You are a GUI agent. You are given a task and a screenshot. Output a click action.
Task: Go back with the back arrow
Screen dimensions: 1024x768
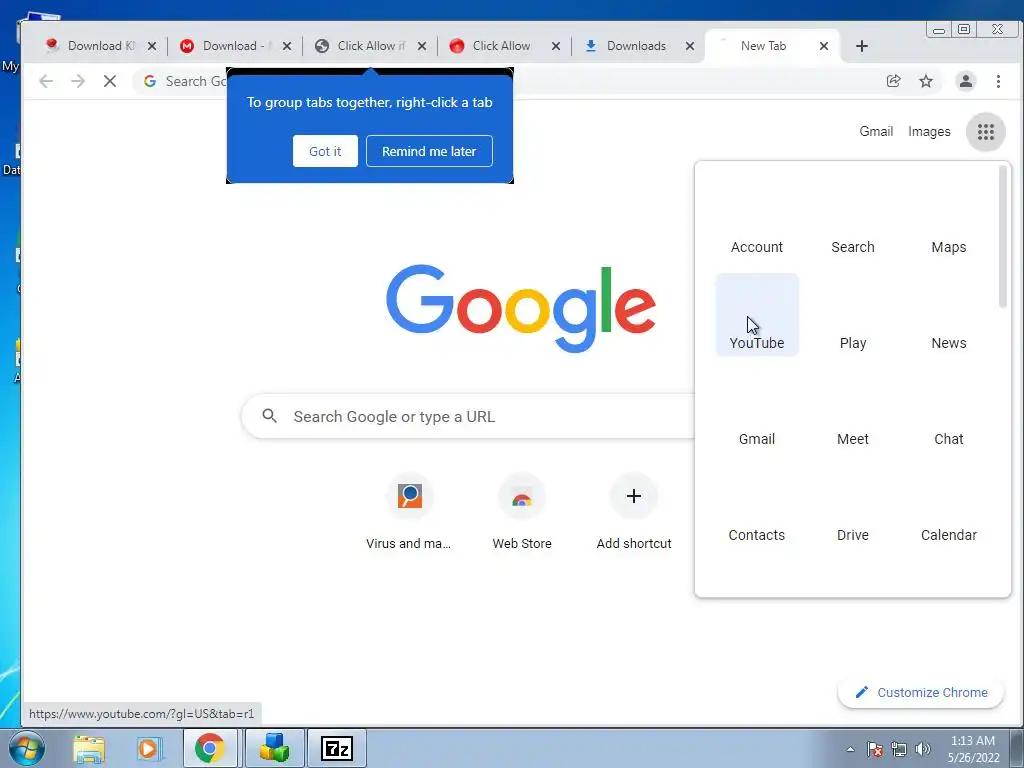coord(46,81)
